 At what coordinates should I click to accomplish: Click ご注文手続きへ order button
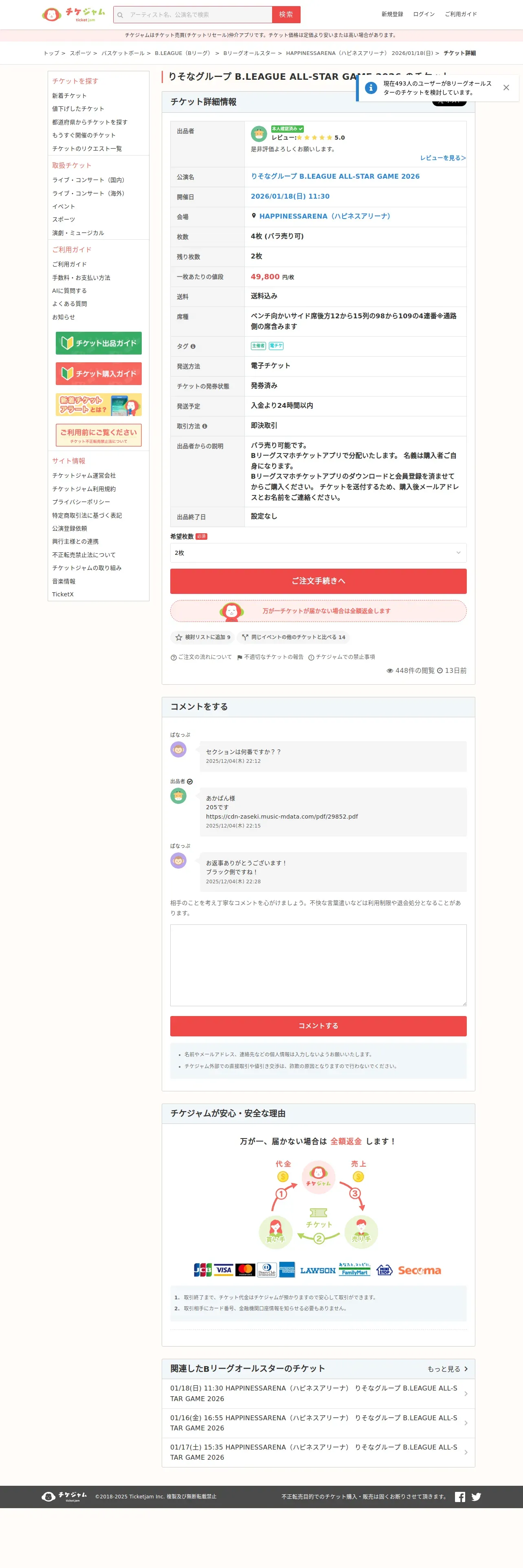click(x=319, y=581)
